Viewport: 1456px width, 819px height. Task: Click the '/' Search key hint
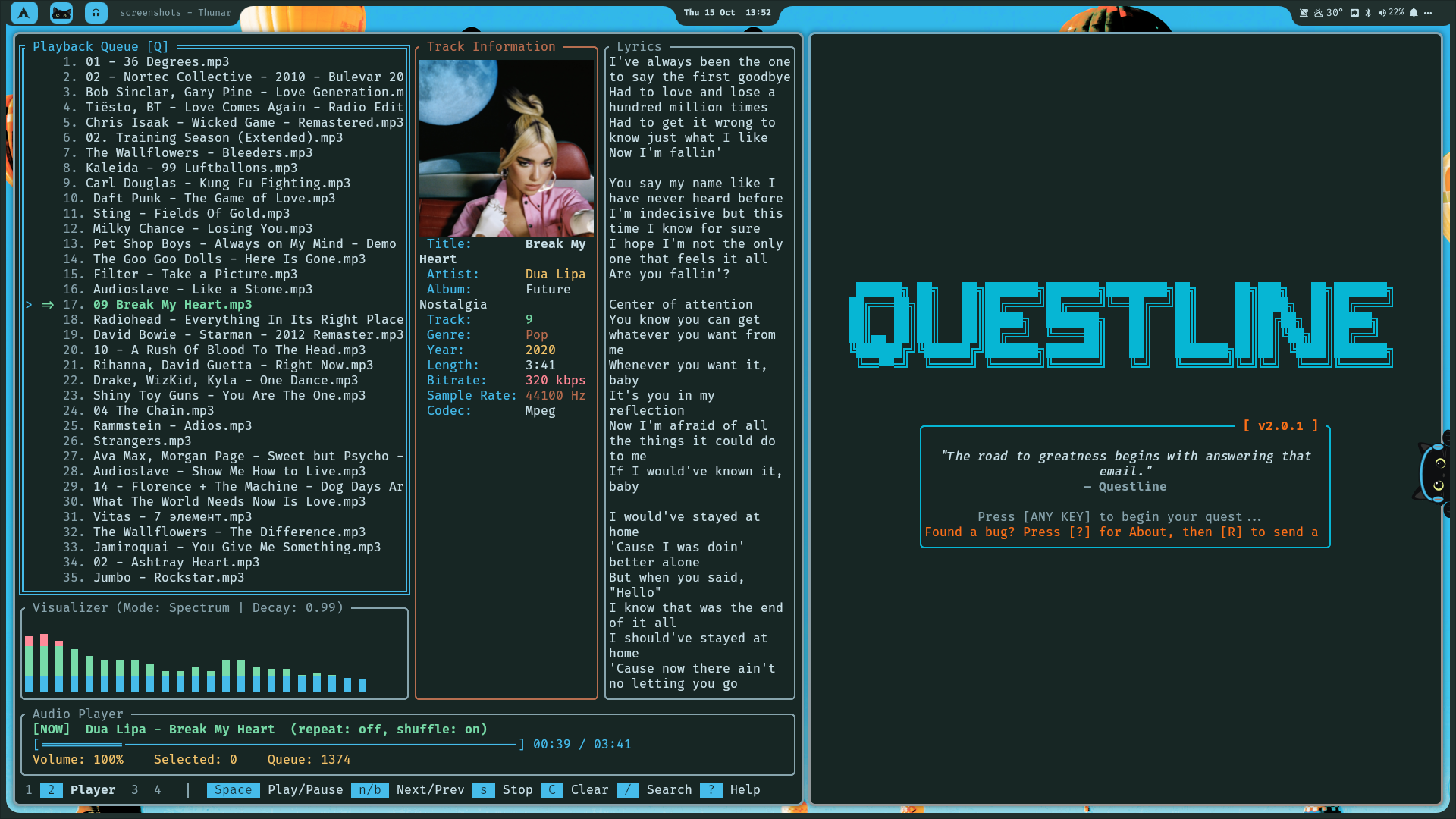[654, 789]
